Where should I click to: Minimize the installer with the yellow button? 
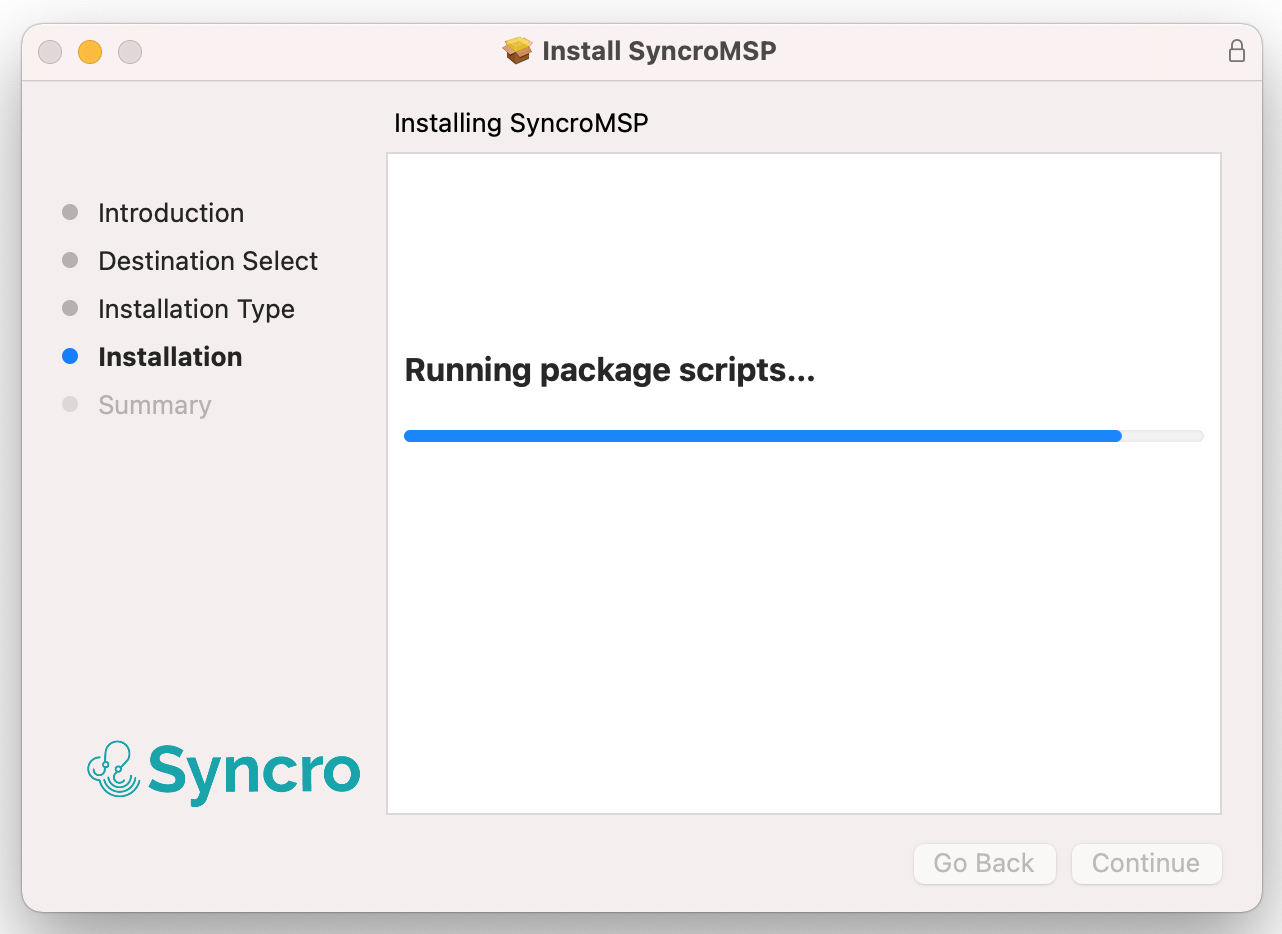(x=90, y=52)
